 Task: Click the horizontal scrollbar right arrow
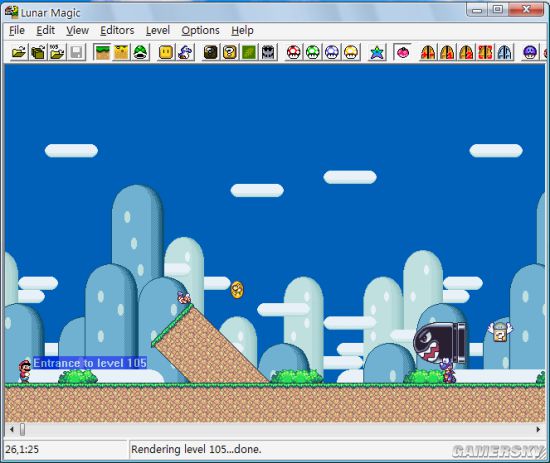coord(538,429)
